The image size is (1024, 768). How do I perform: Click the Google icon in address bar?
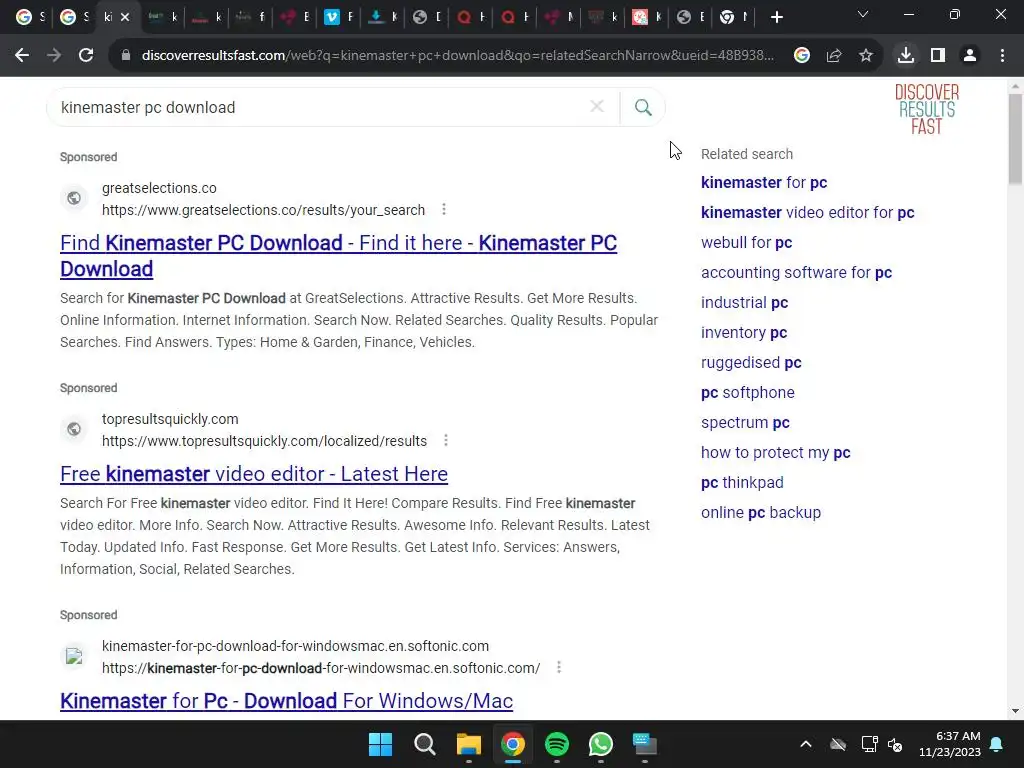[802, 56]
